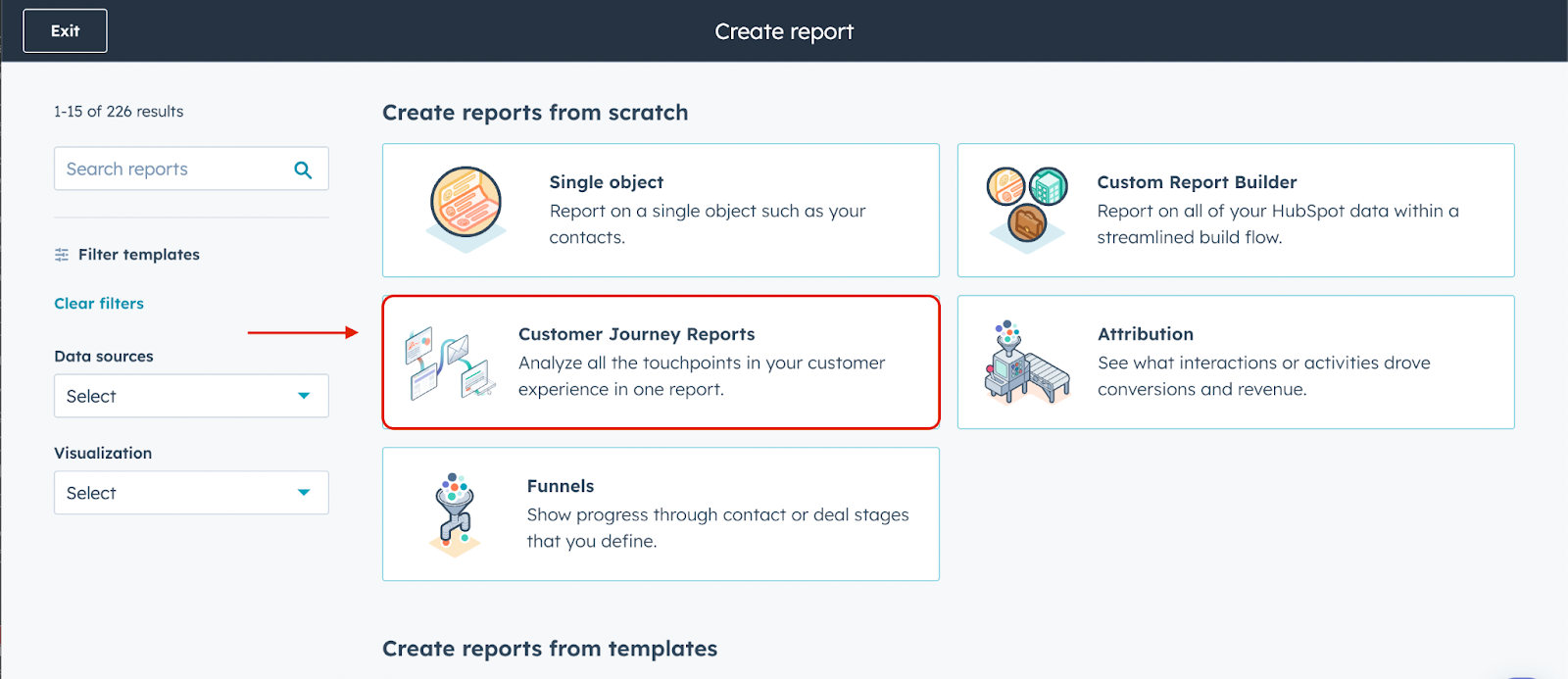
Task: Click the Clear filters link
Action: coord(98,303)
